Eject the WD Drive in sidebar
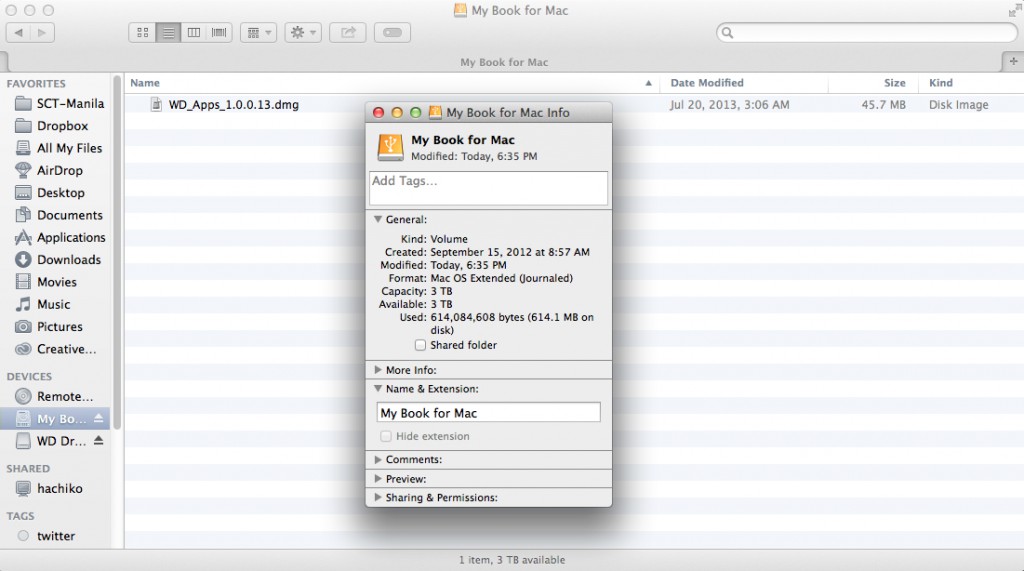Viewport: 1024px width, 571px height. click(x=99, y=441)
